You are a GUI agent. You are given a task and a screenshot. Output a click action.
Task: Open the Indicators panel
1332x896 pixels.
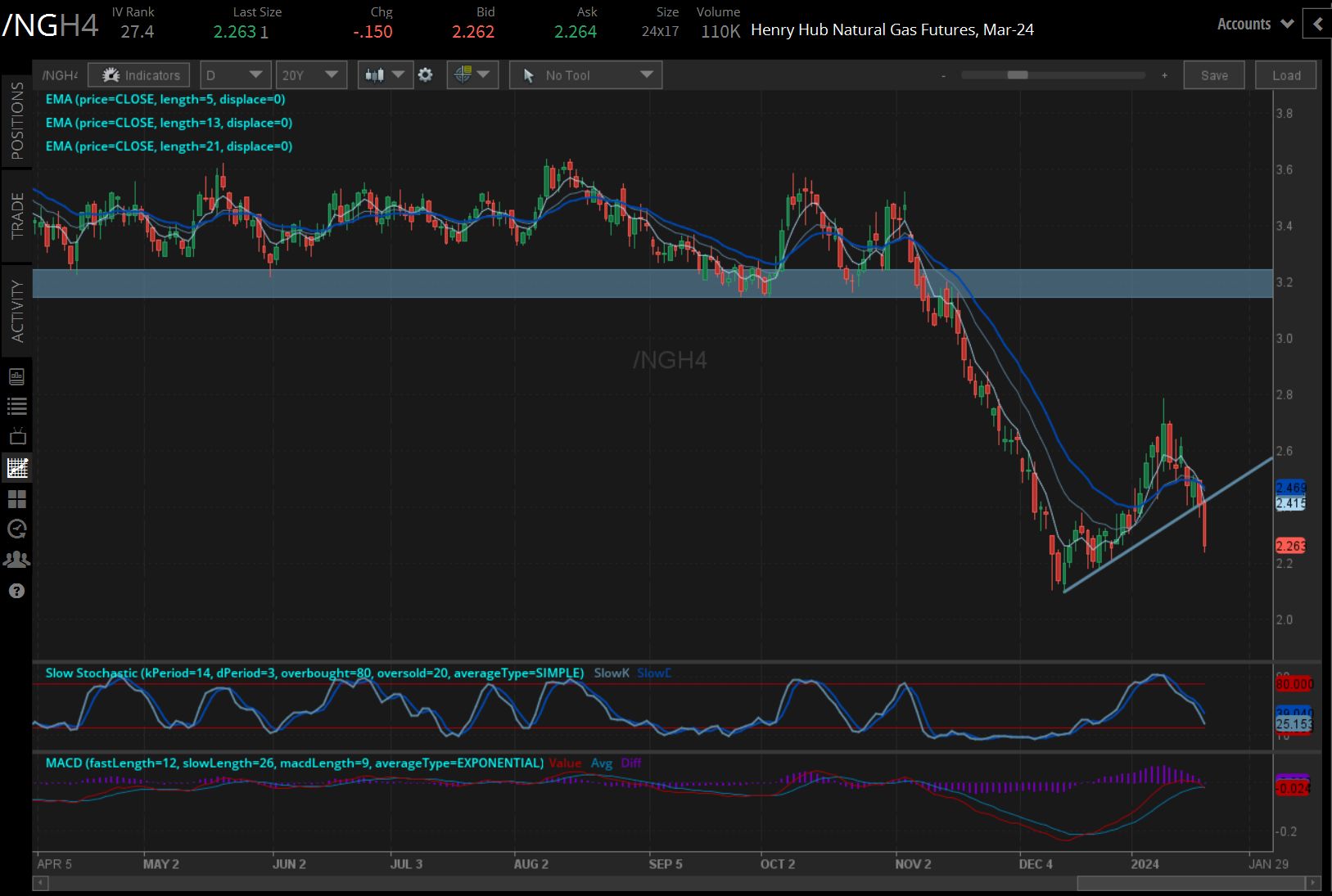click(x=139, y=75)
